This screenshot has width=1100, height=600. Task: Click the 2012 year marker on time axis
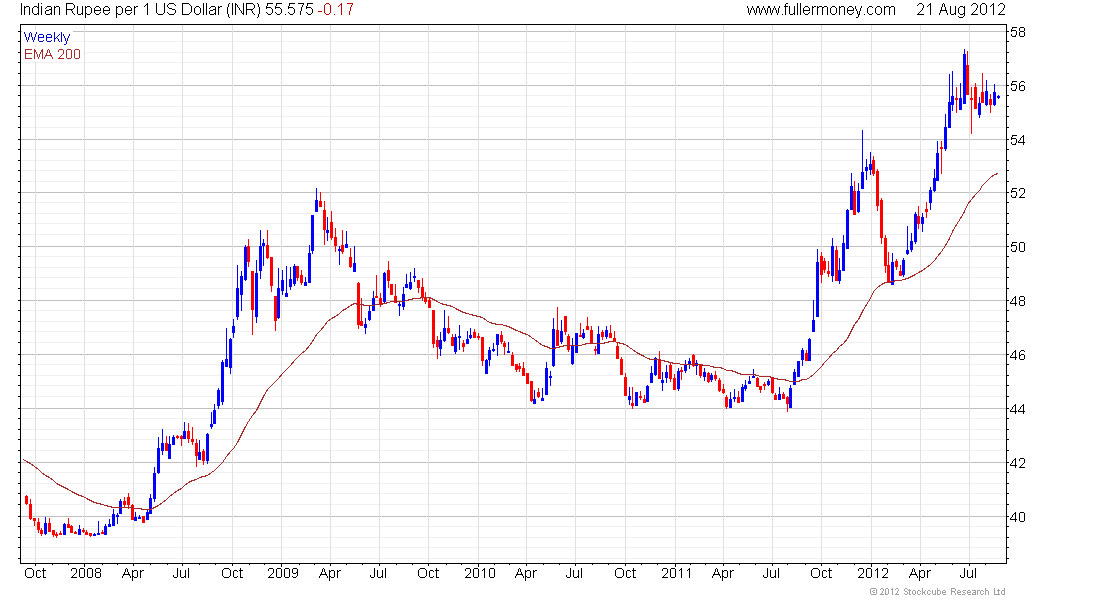click(873, 573)
